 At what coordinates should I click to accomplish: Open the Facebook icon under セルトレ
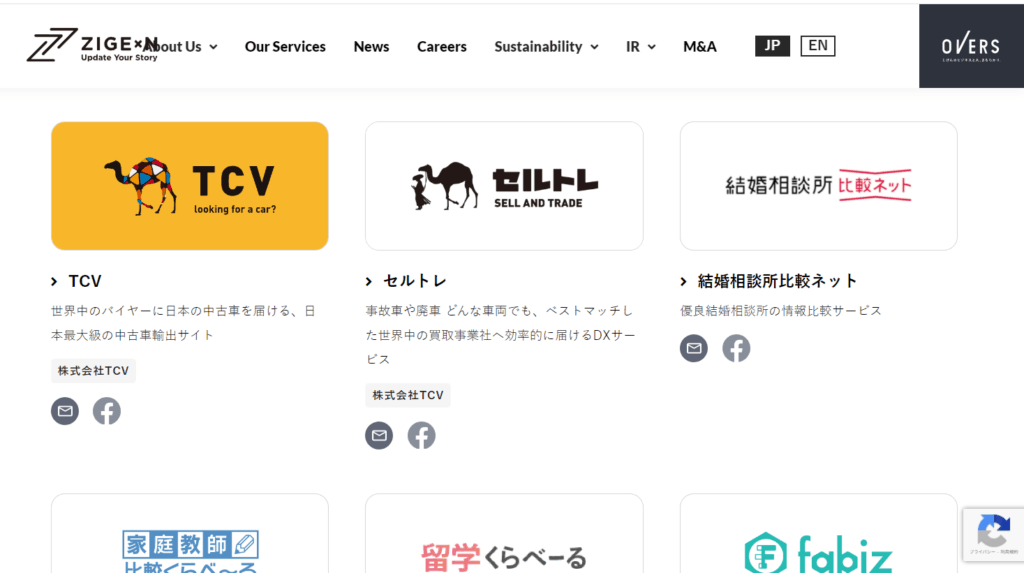pos(421,435)
